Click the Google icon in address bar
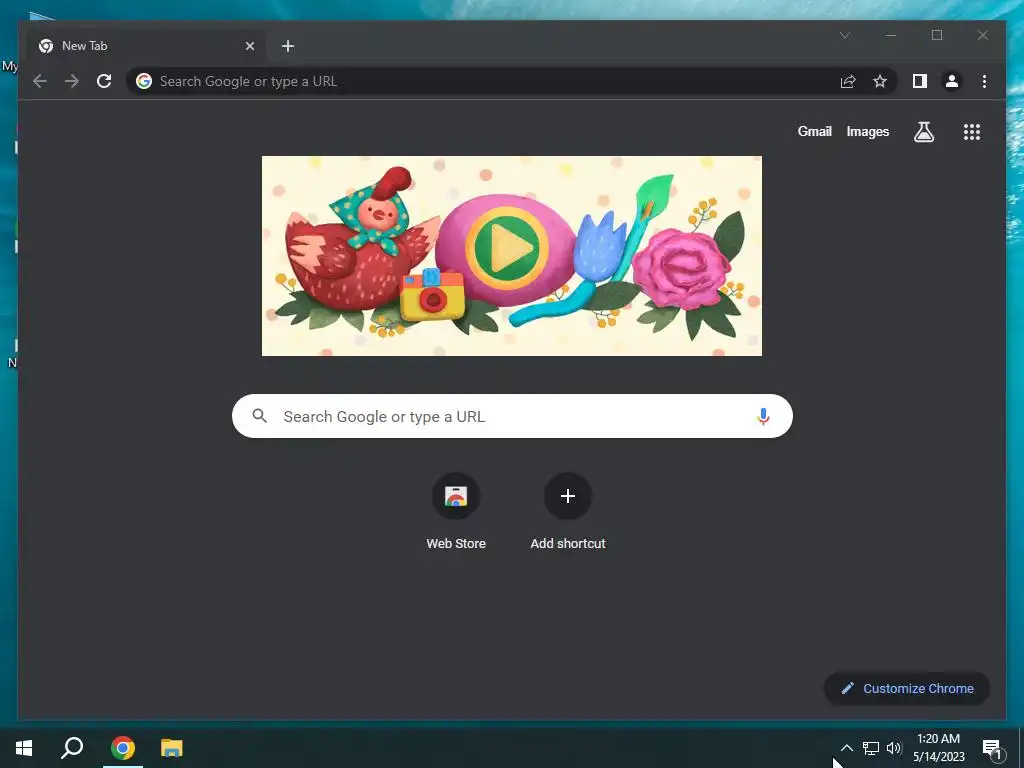The image size is (1024, 768). [144, 81]
